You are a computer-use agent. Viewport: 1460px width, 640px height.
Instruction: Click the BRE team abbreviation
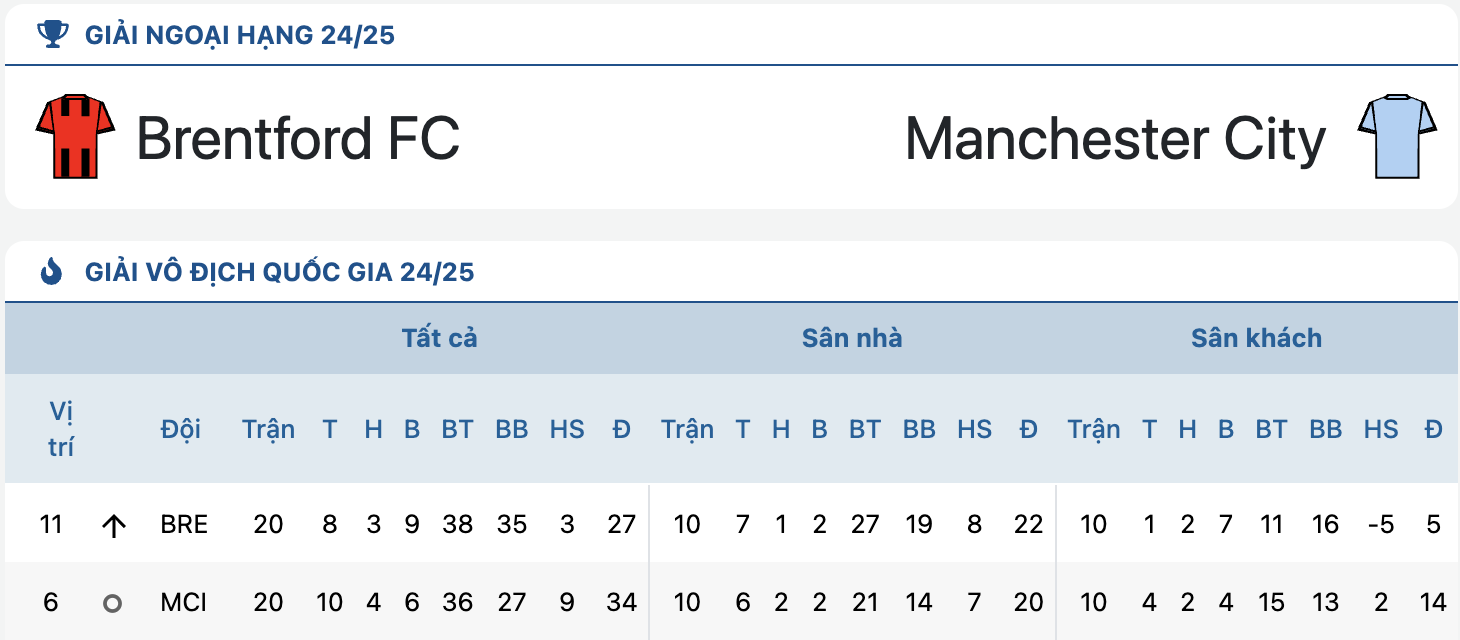point(184,524)
